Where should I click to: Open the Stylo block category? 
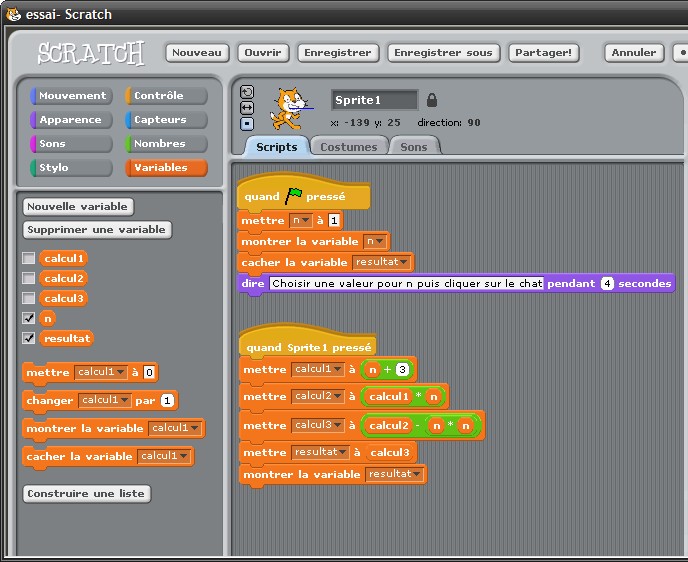[72, 168]
